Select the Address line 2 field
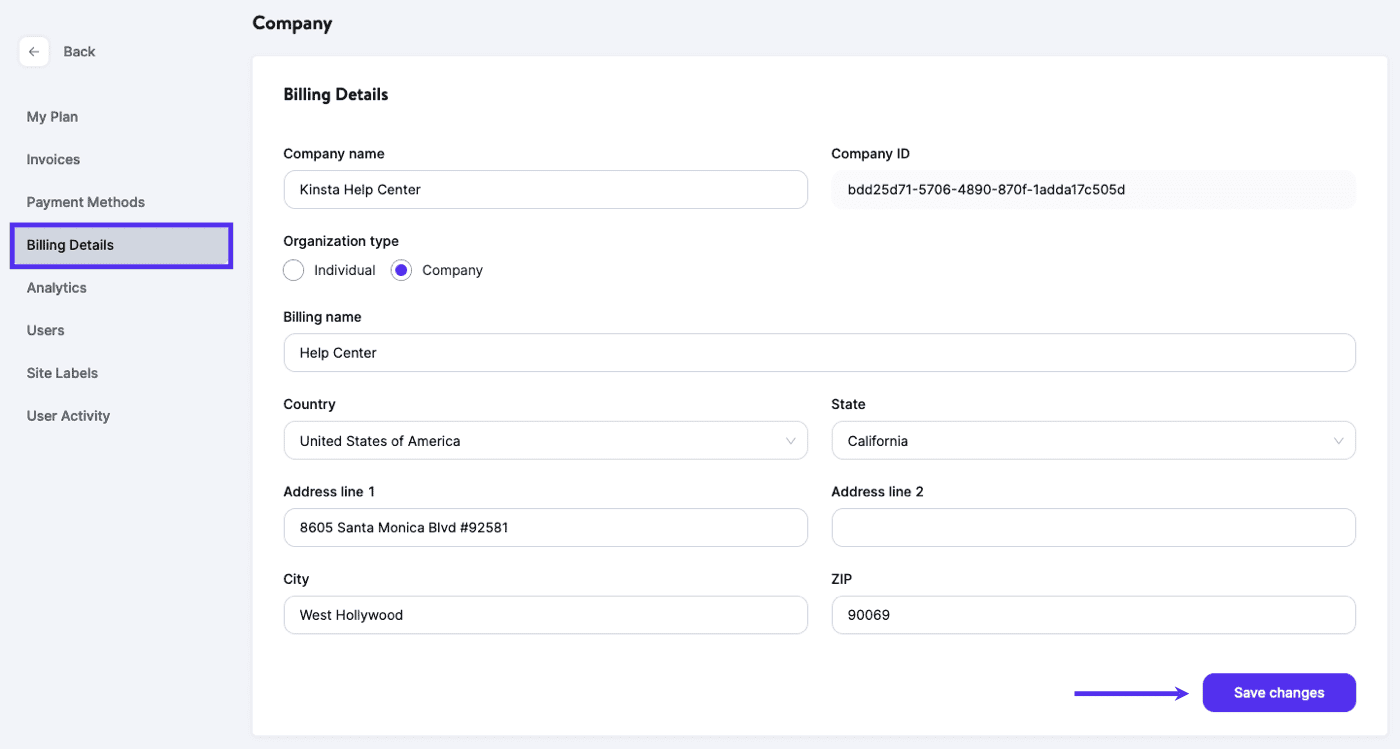 point(1093,527)
